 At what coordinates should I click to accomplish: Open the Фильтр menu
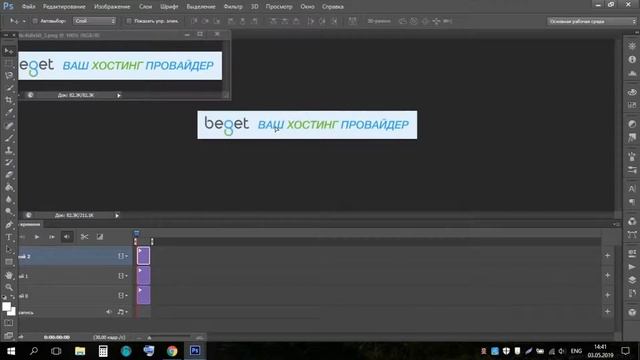pos(233,7)
